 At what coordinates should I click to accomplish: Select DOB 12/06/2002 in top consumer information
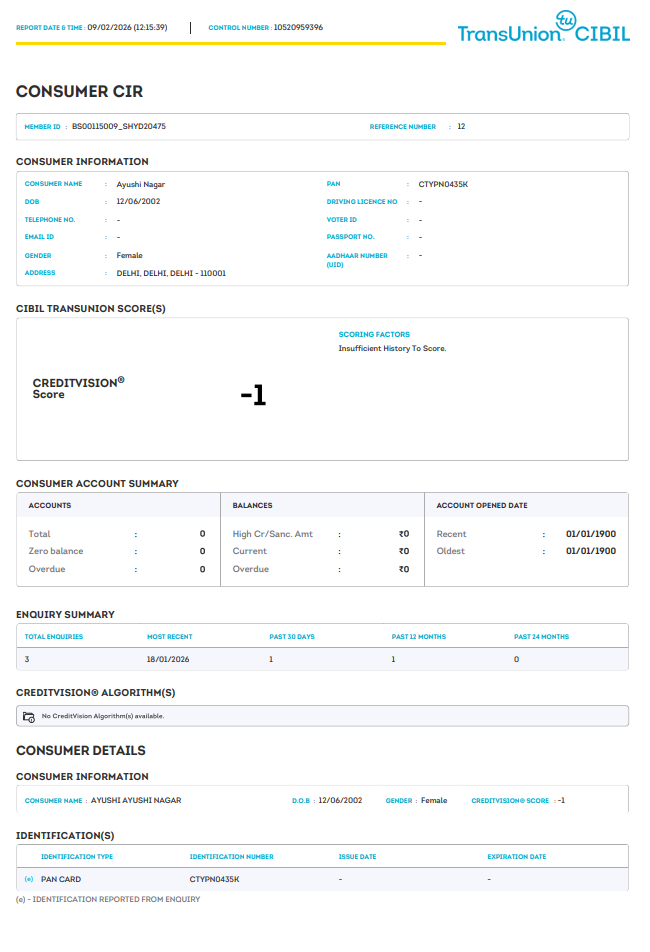[x=138, y=202]
